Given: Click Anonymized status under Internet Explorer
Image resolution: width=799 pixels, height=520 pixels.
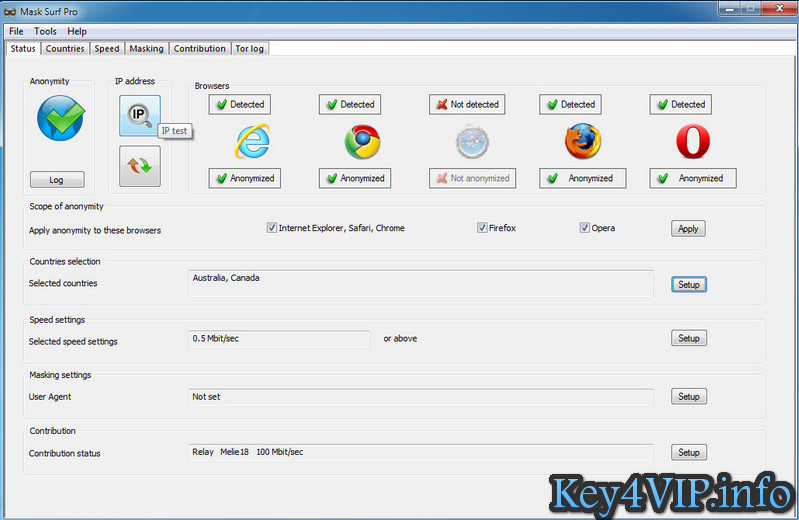Looking at the screenshot, I should 245,178.
